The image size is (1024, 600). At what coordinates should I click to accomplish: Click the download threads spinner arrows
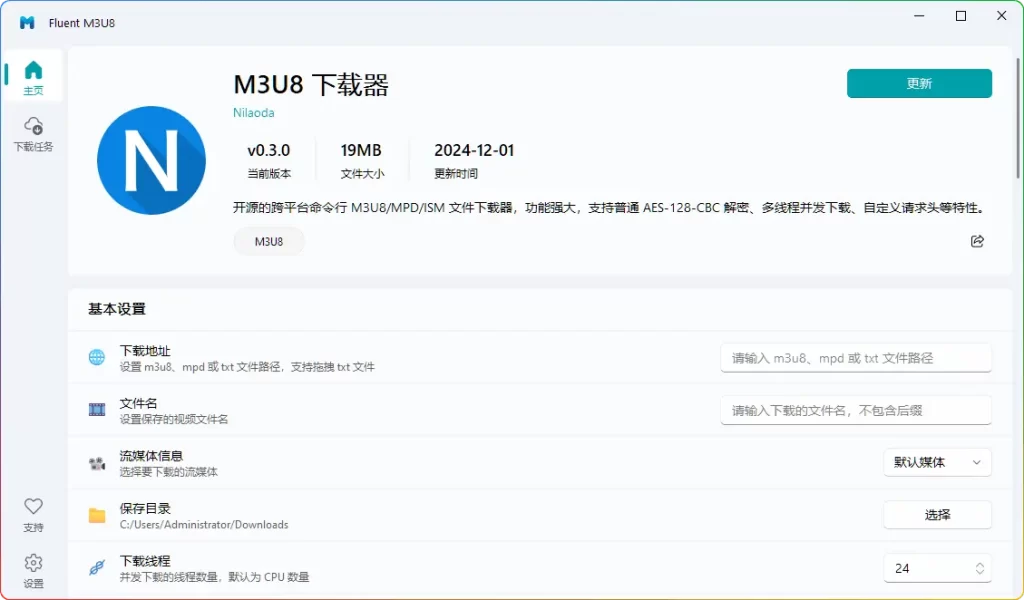click(x=980, y=569)
